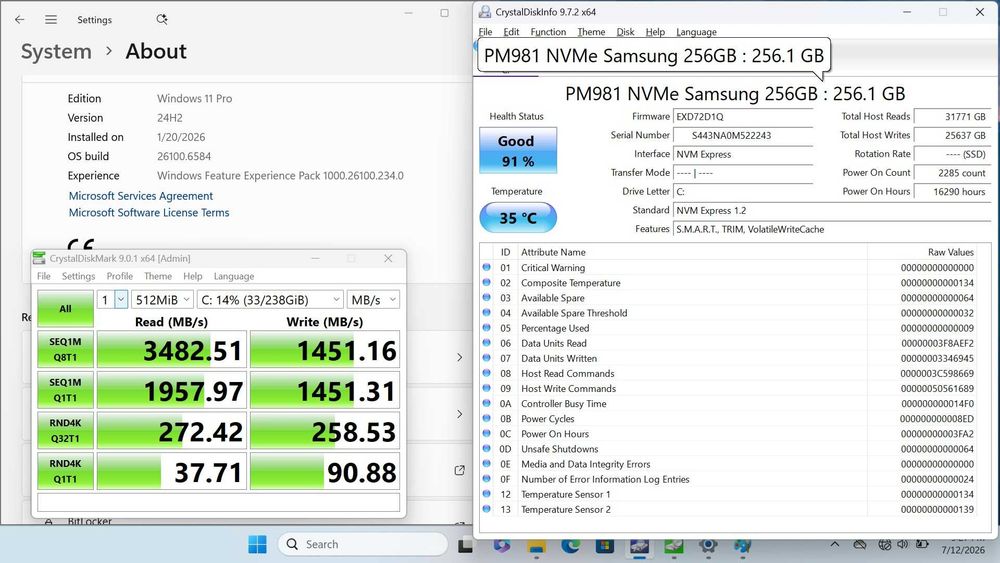Image resolution: width=1000 pixels, height=563 pixels.
Task: Click the Firmware field EXD72D1Q
Action: pyautogui.click(x=743, y=117)
